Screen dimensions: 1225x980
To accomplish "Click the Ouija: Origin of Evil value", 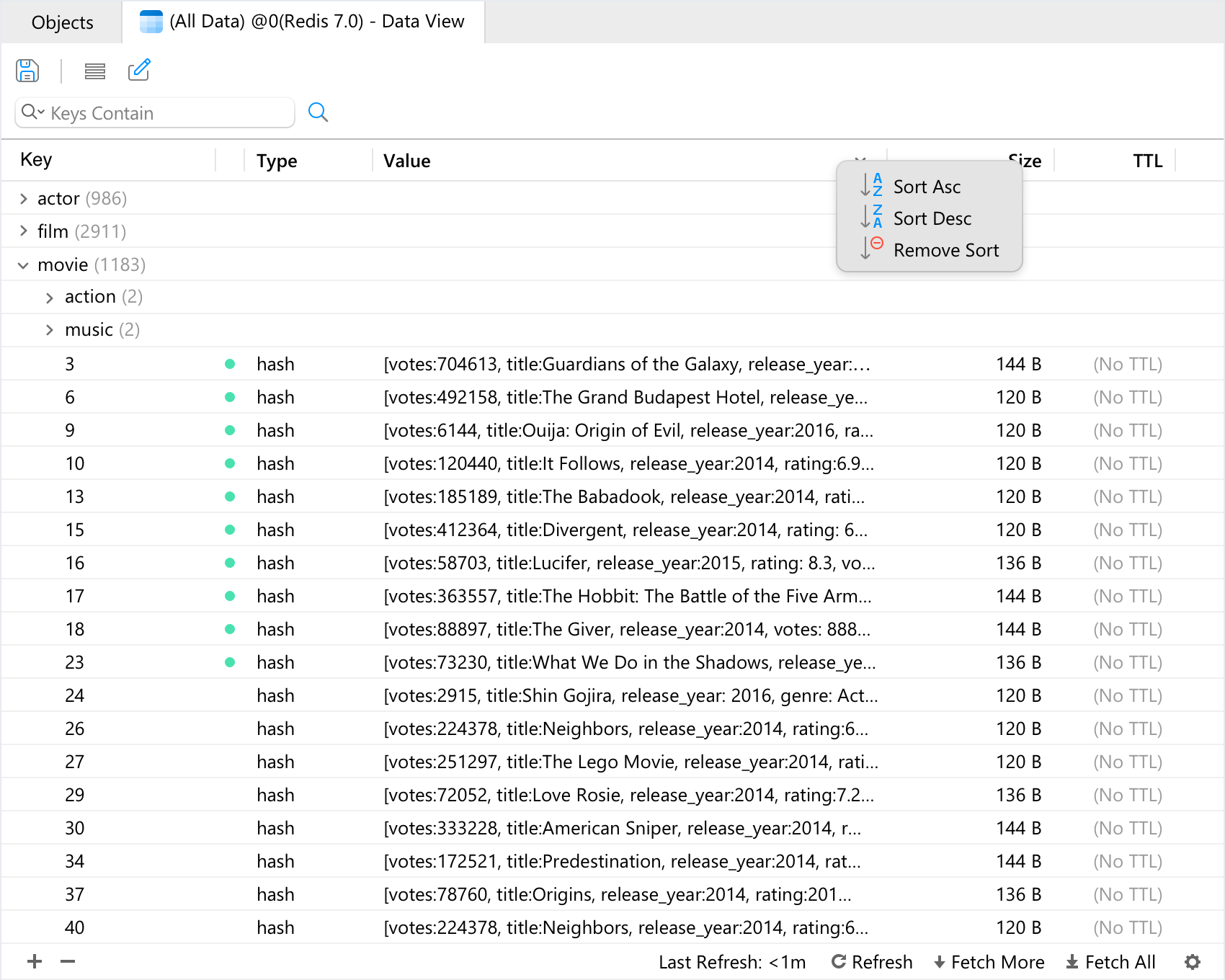I will (x=628, y=430).
